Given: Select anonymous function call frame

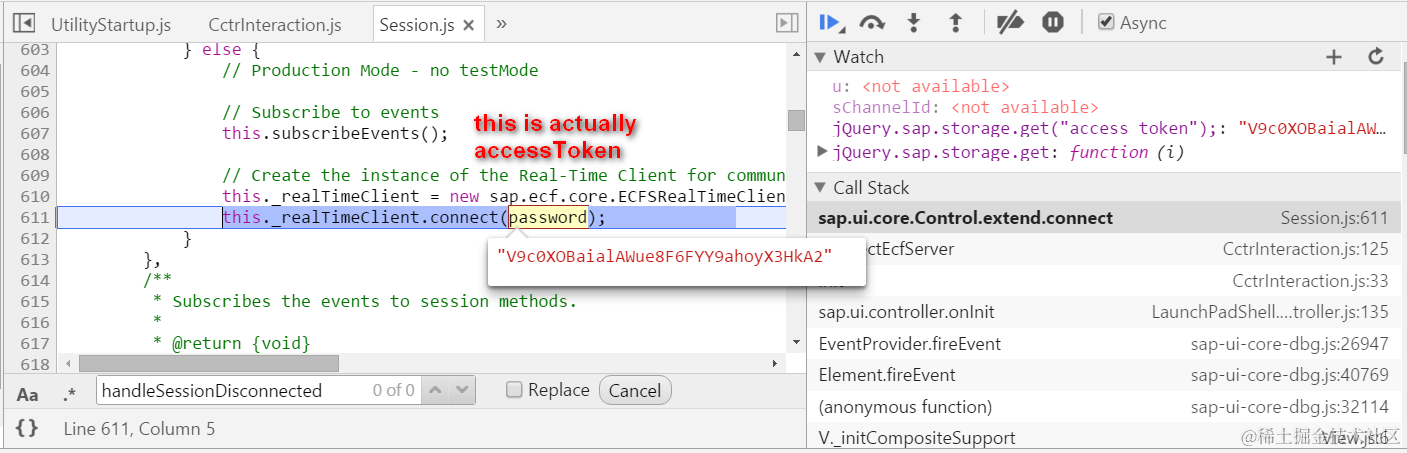Looking at the screenshot, I should (x=1103, y=407).
